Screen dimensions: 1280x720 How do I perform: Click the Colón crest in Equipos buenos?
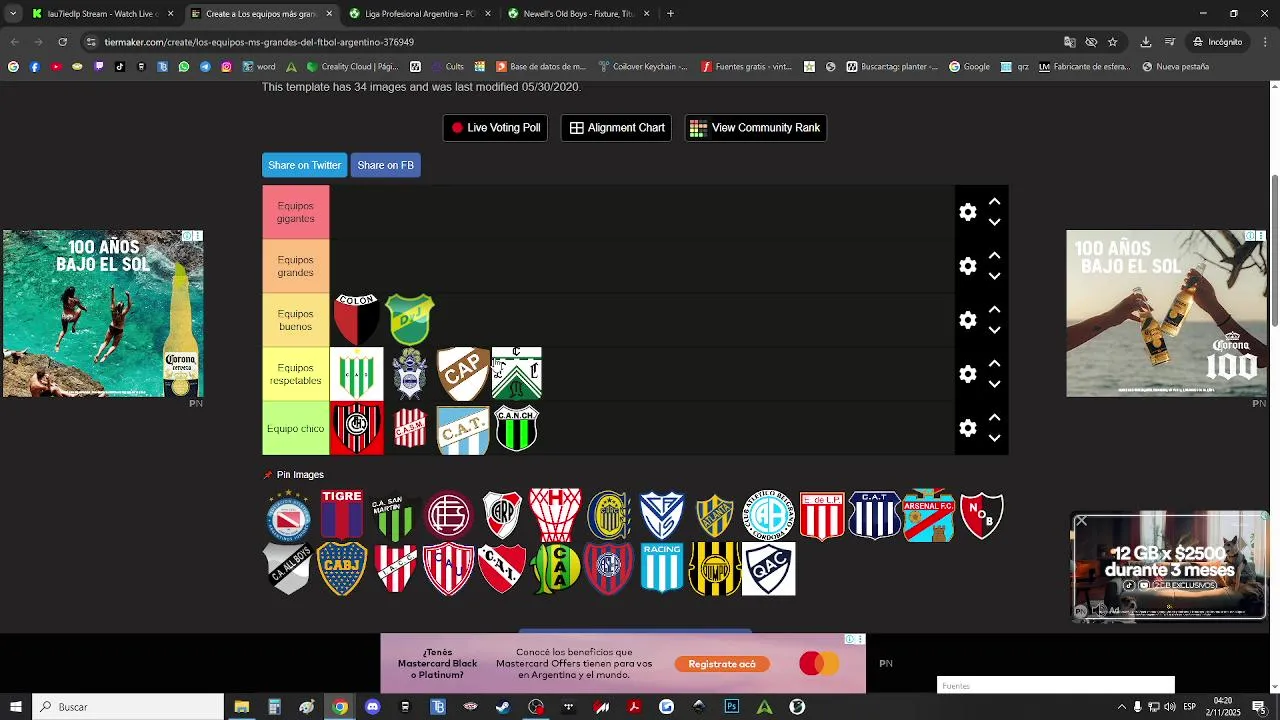point(356,320)
